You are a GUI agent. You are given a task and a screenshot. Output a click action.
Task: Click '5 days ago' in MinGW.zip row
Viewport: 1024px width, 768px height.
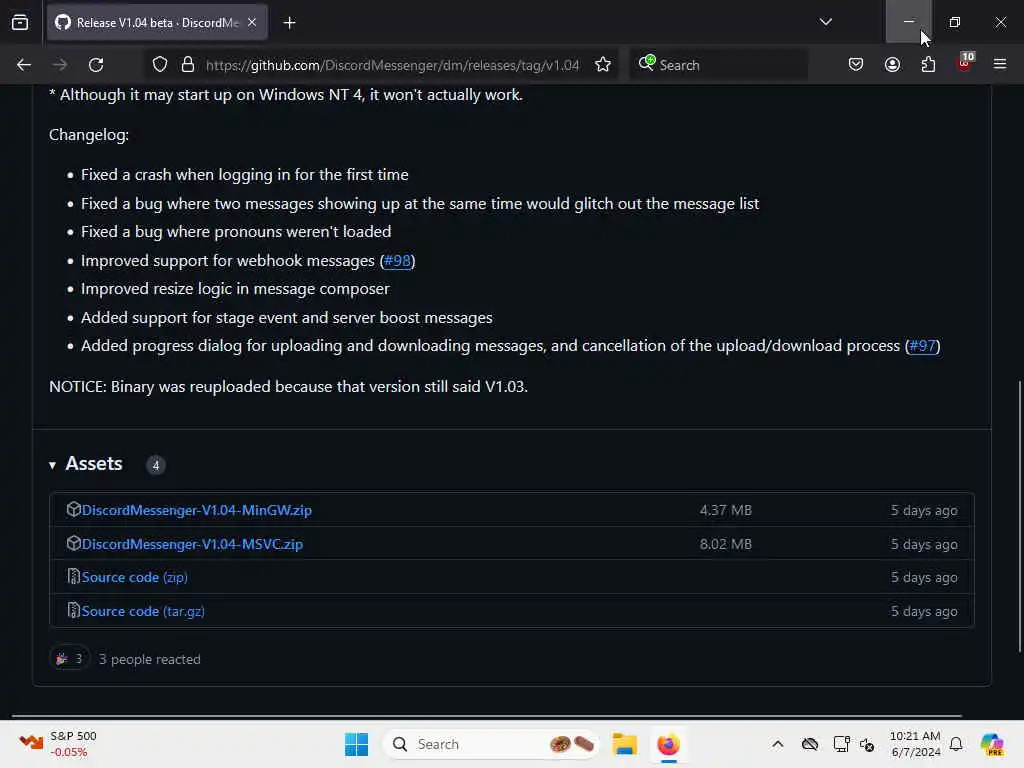tap(924, 510)
